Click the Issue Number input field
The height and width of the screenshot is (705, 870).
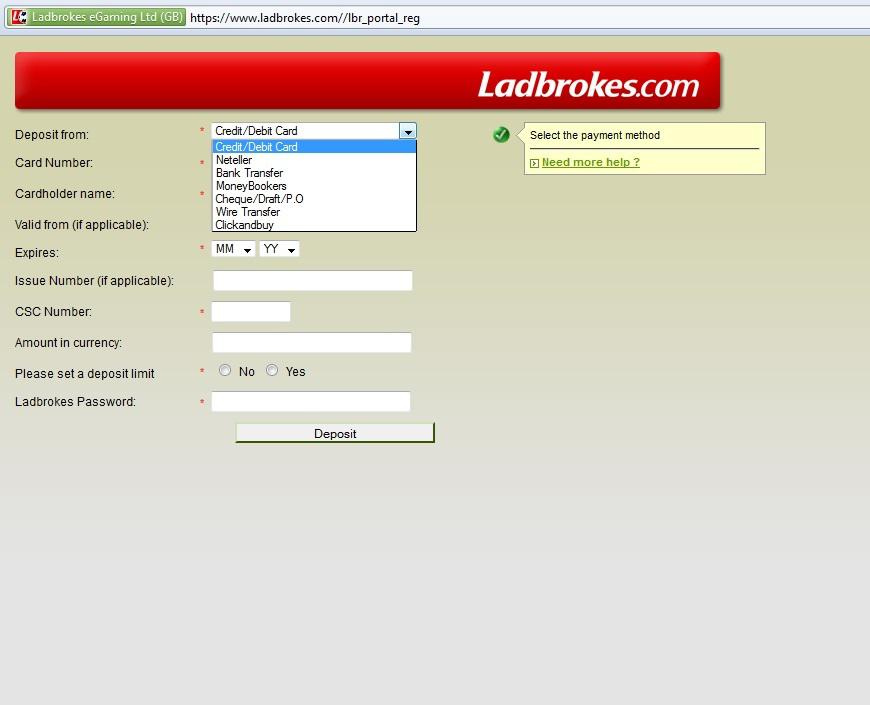point(312,281)
